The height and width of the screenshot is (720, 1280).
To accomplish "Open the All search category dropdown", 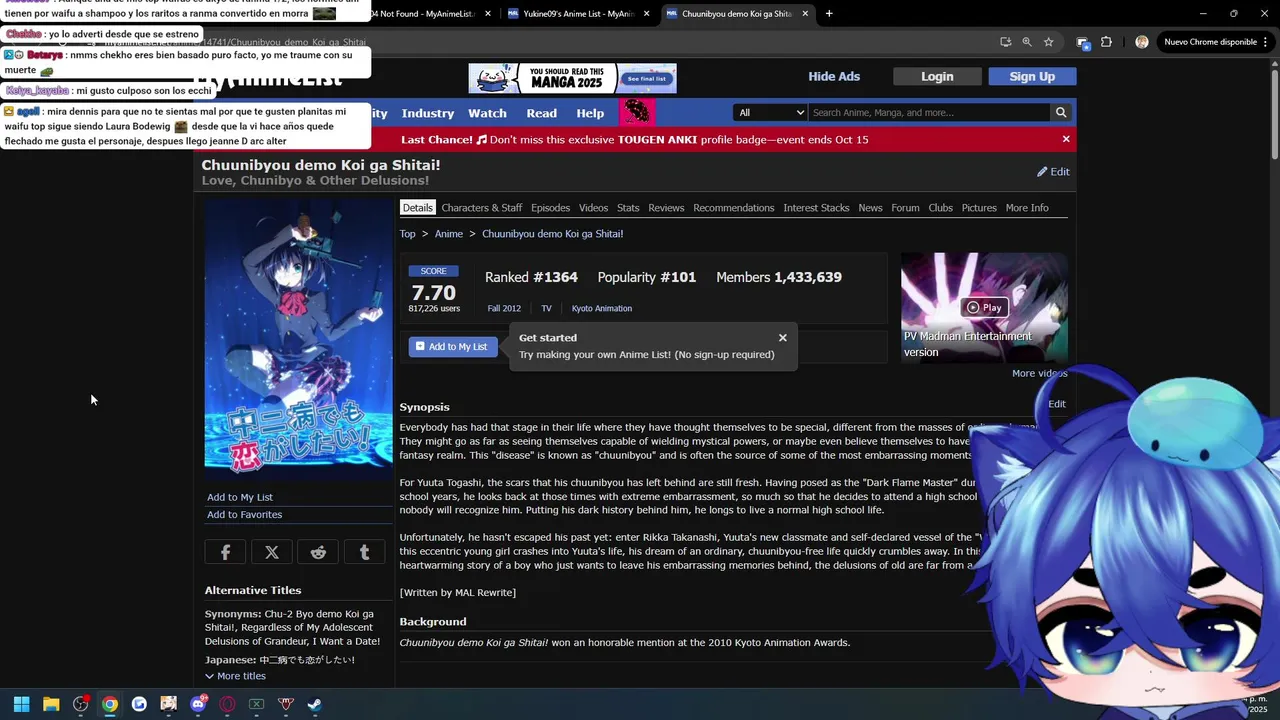I will [x=770, y=112].
